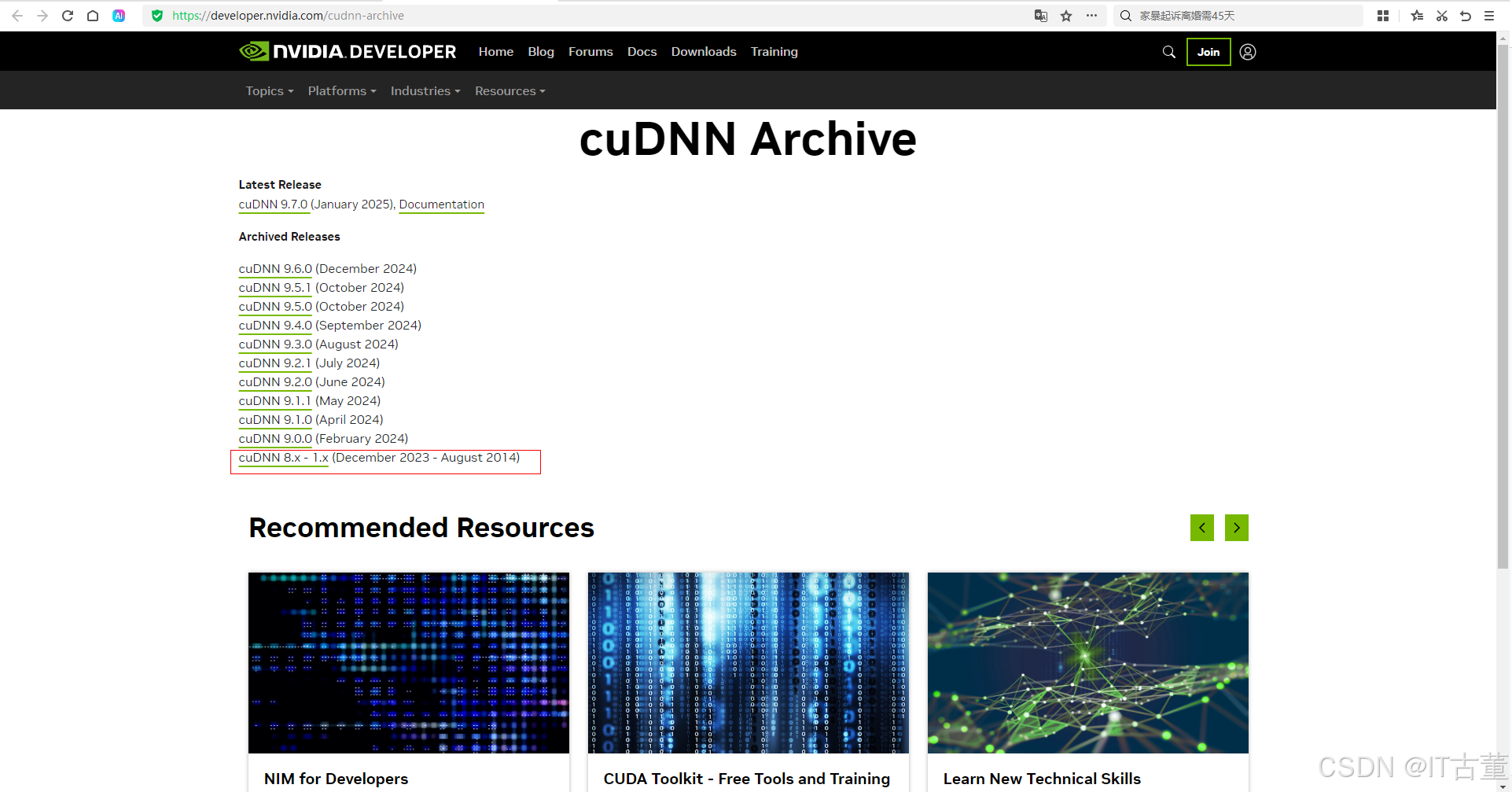The image size is (1512, 792).
Task: Reload the page with refresh icon
Action: pyautogui.click(x=68, y=16)
